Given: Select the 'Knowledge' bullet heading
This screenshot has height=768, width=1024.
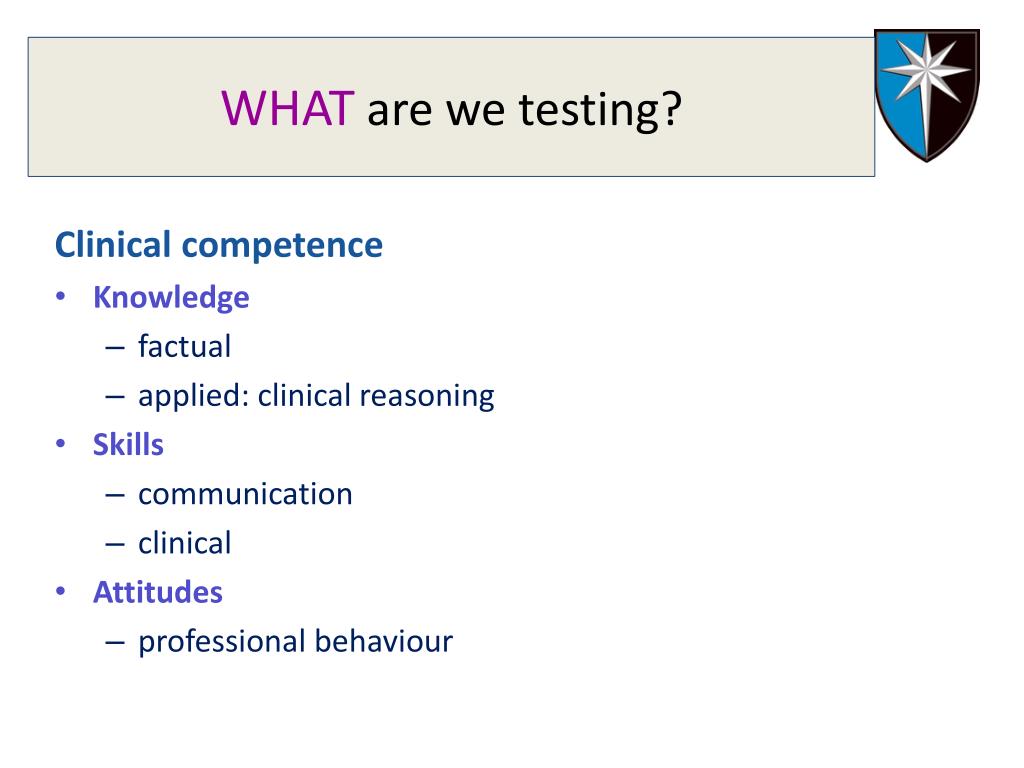Looking at the screenshot, I should [x=171, y=298].
